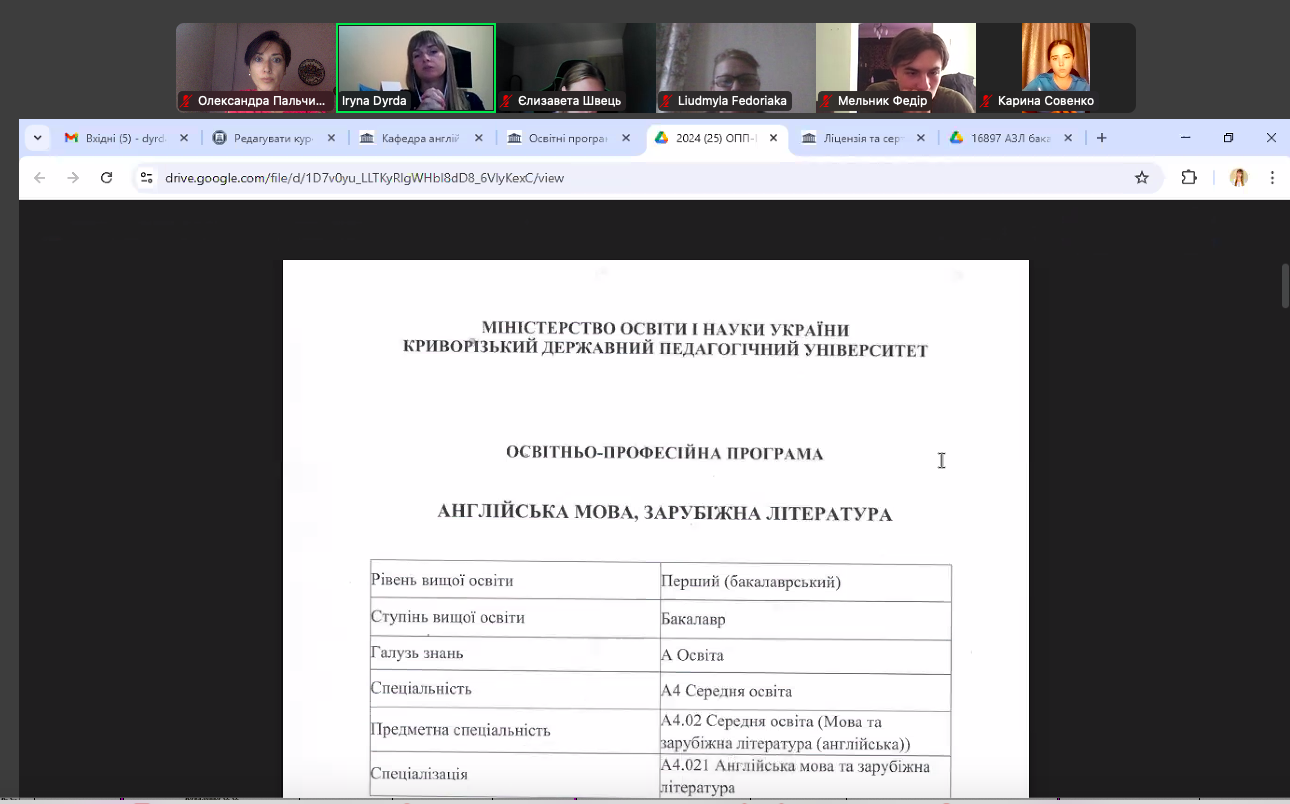Click the forward navigation arrow
This screenshot has height=804, width=1290.
(72, 177)
